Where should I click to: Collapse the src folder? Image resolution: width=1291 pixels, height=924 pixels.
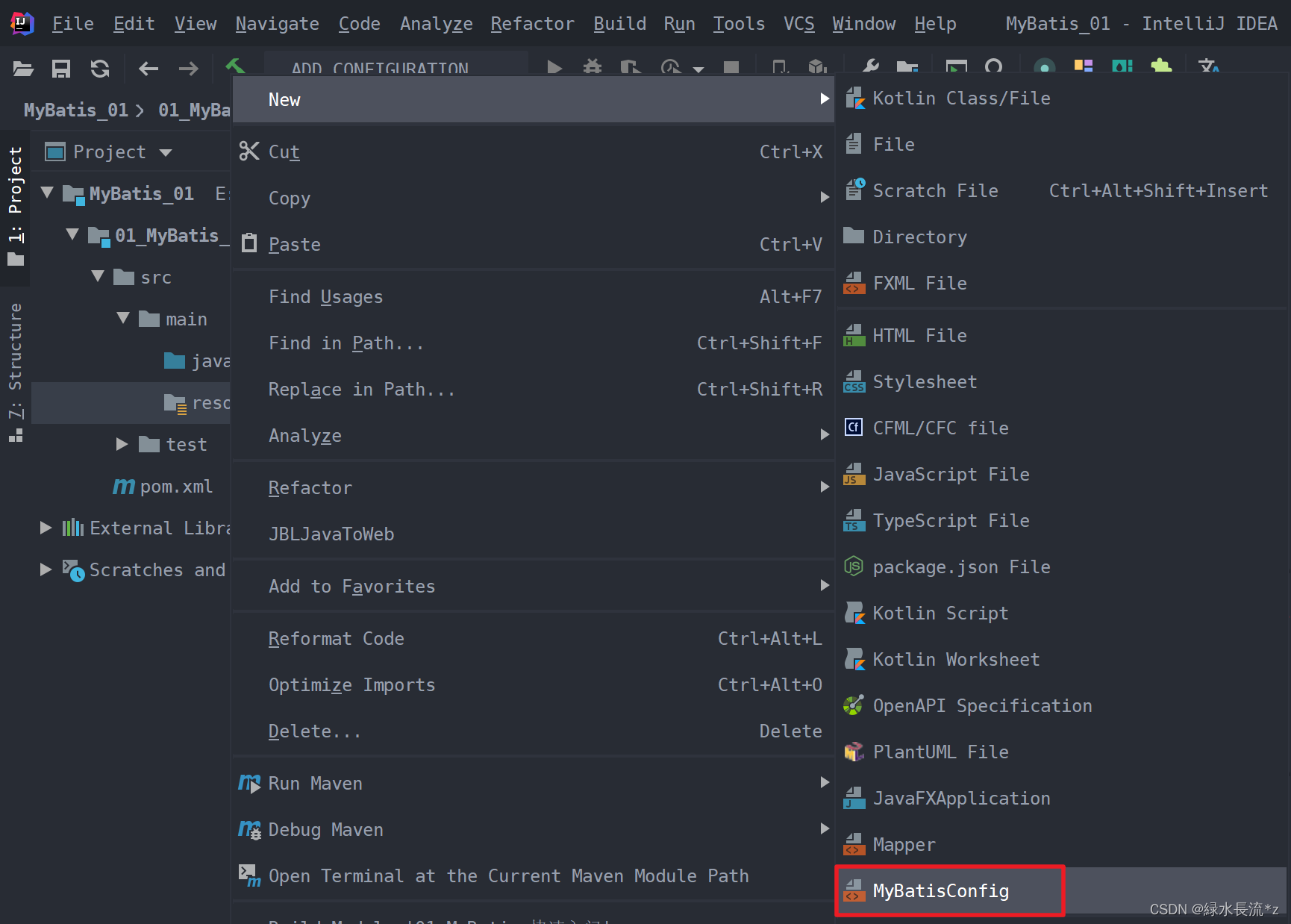98,276
